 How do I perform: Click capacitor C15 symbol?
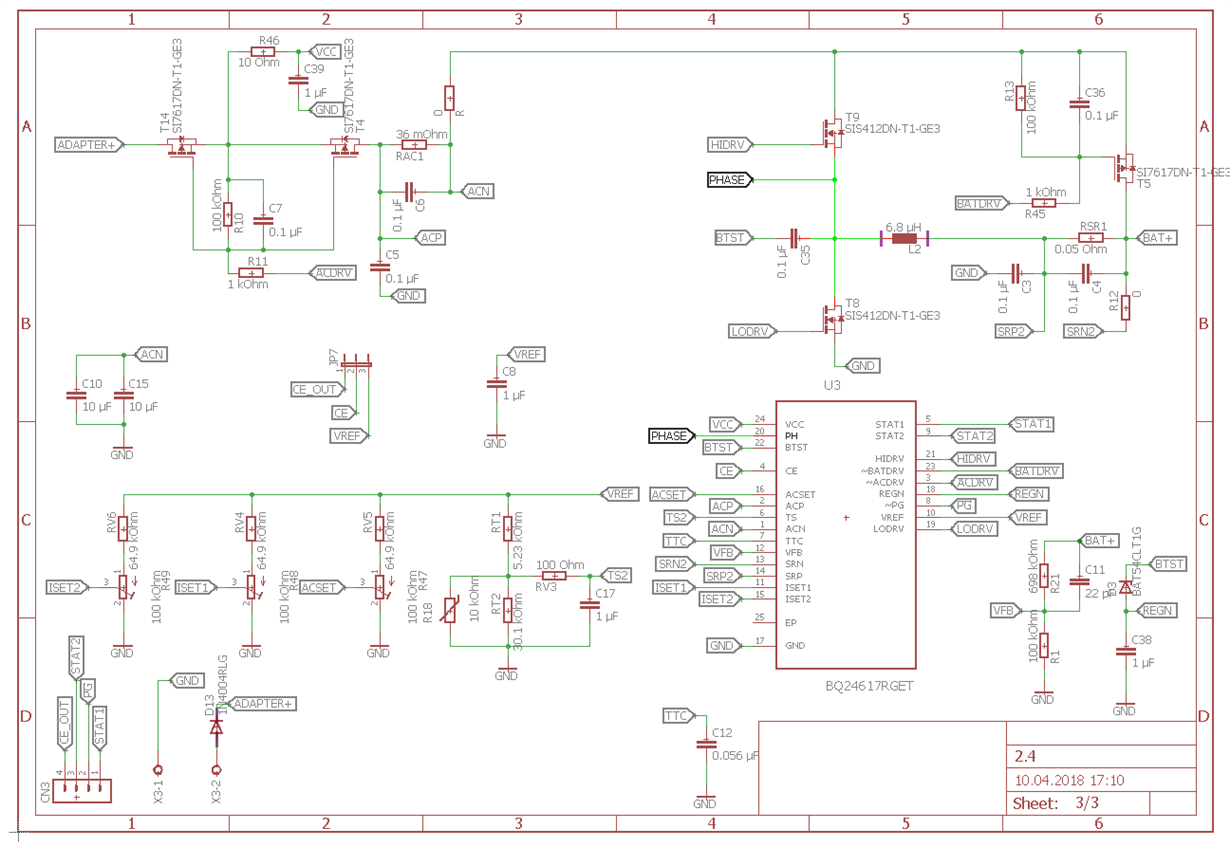123,395
